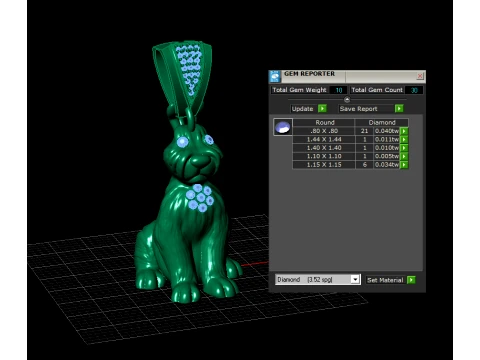
Task: Click the green arrow next to Save Report
Action: [x=399, y=109]
